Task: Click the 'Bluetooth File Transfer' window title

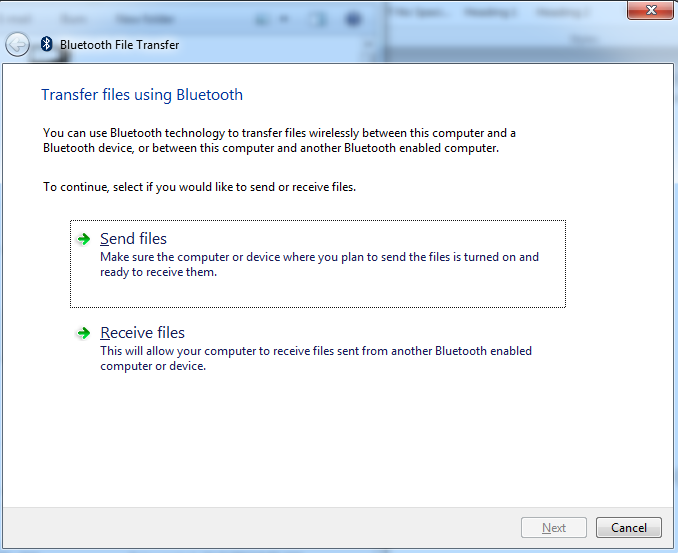Action: 119,45
